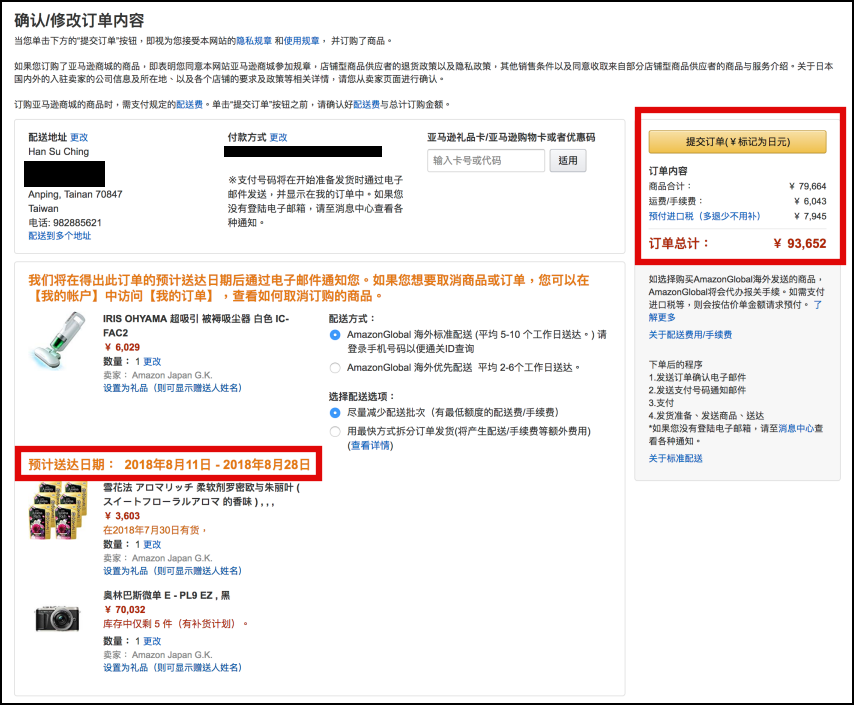Select AmazonGlobal 海外优先配送 radio option
Screen dimensions: 854x705
click(x=335, y=368)
